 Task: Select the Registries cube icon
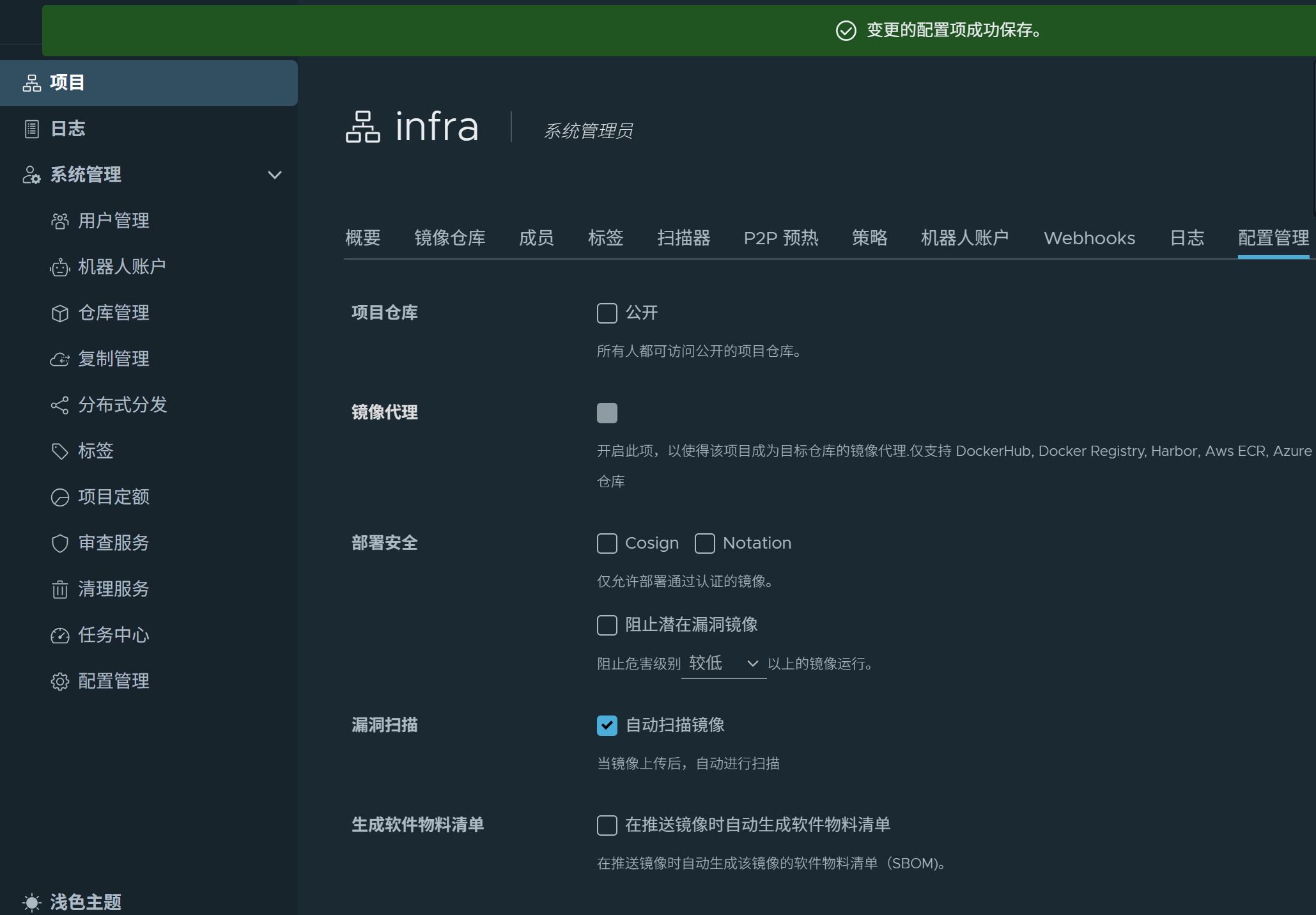tap(60, 313)
